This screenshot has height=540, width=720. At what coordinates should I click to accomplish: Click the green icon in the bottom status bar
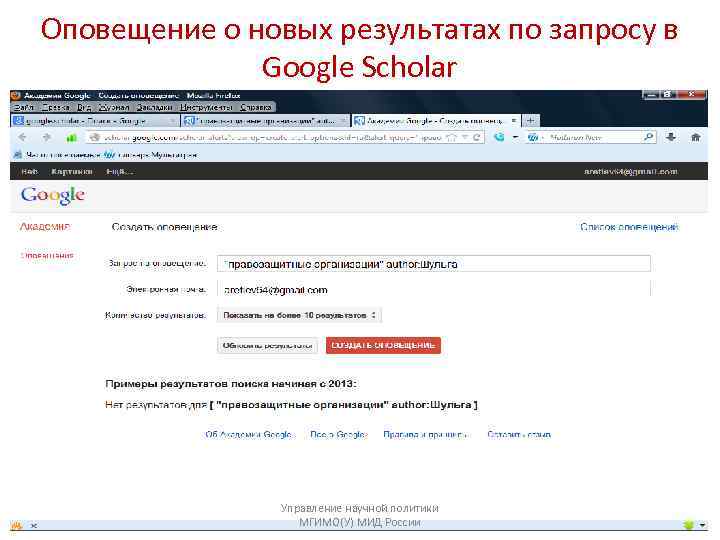coord(688,524)
